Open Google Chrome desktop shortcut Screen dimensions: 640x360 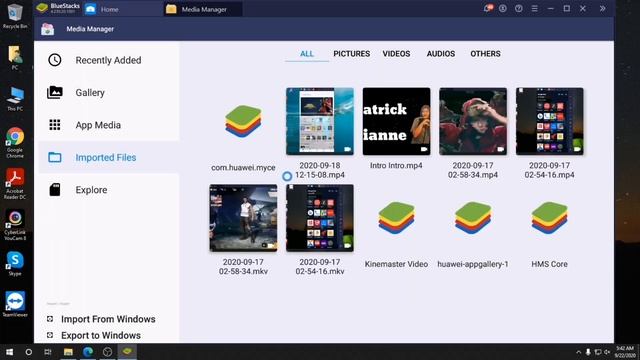point(15,142)
